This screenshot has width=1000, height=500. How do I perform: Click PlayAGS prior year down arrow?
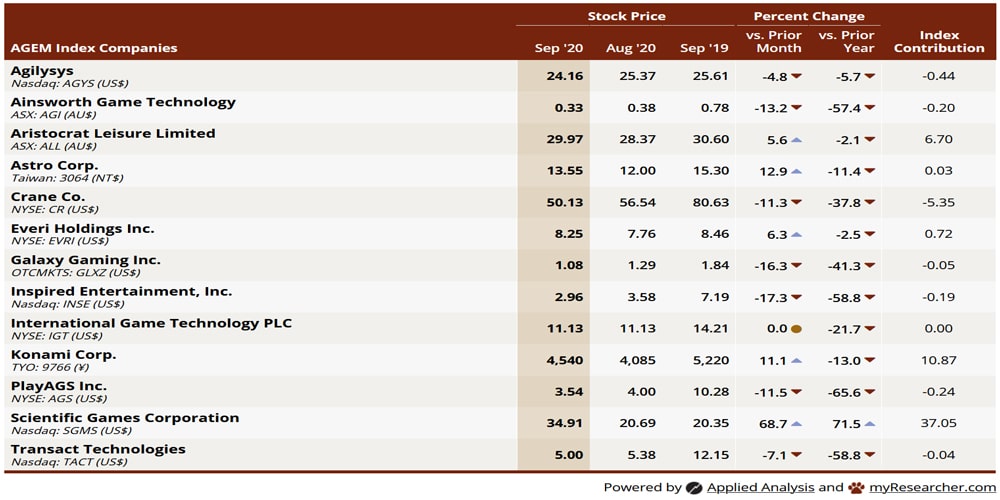tap(870, 392)
